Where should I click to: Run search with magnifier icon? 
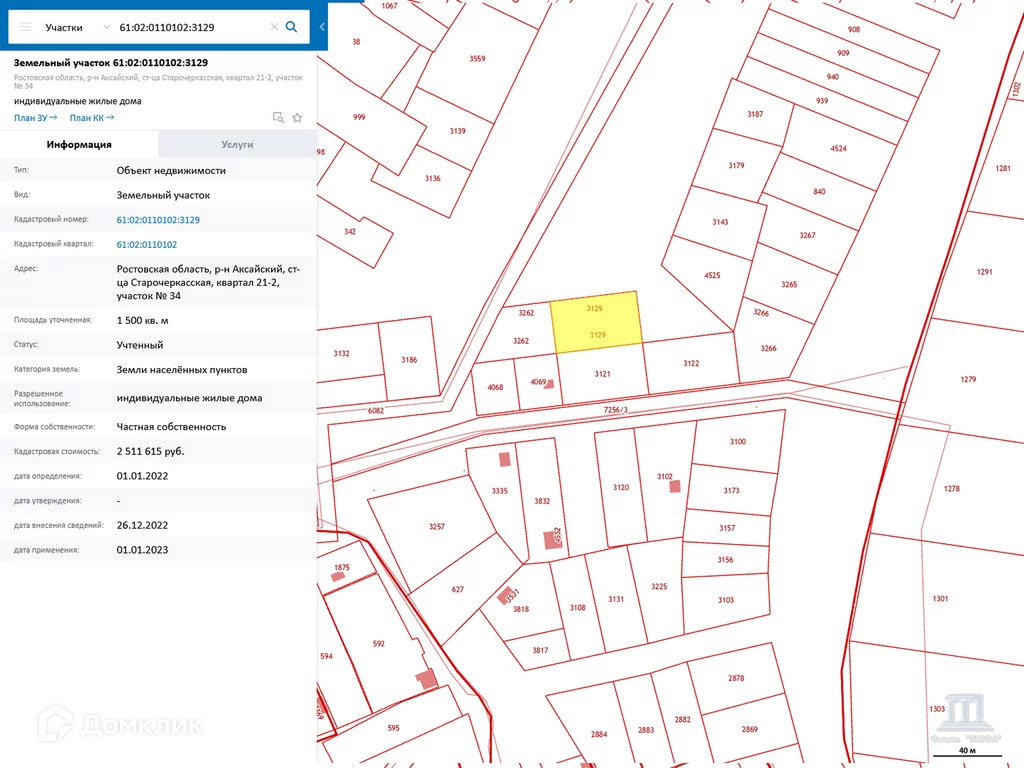[292, 27]
